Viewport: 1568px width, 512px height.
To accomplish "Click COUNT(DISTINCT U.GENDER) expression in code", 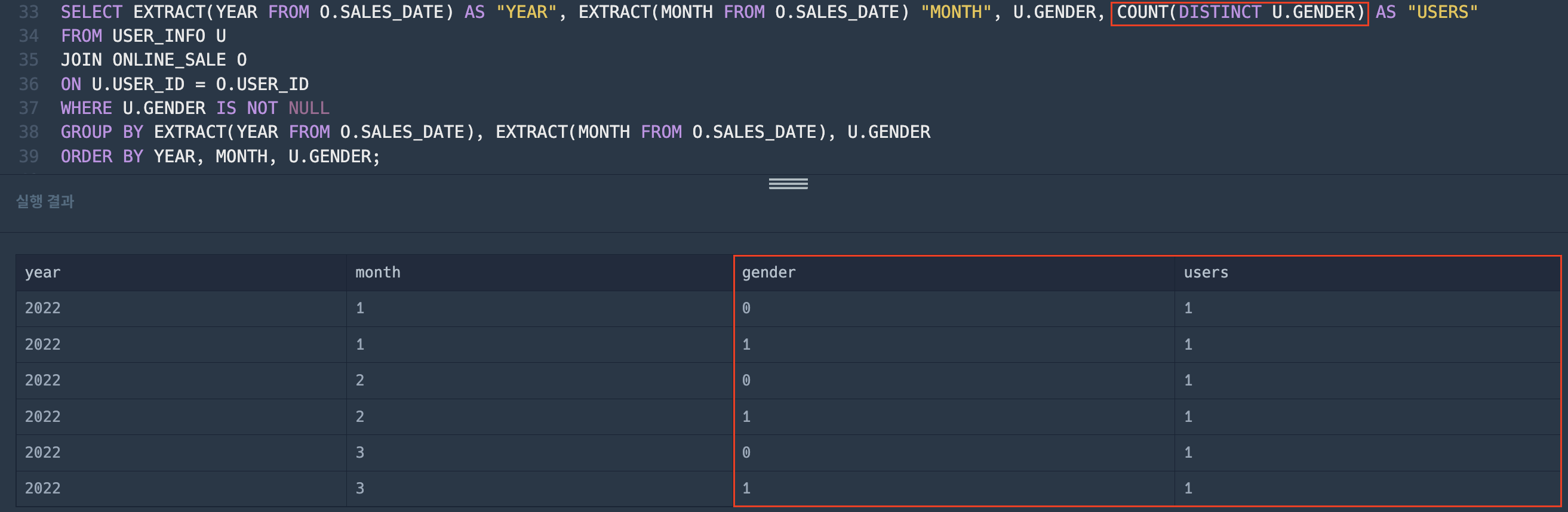I will click(x=1240, y=12).
